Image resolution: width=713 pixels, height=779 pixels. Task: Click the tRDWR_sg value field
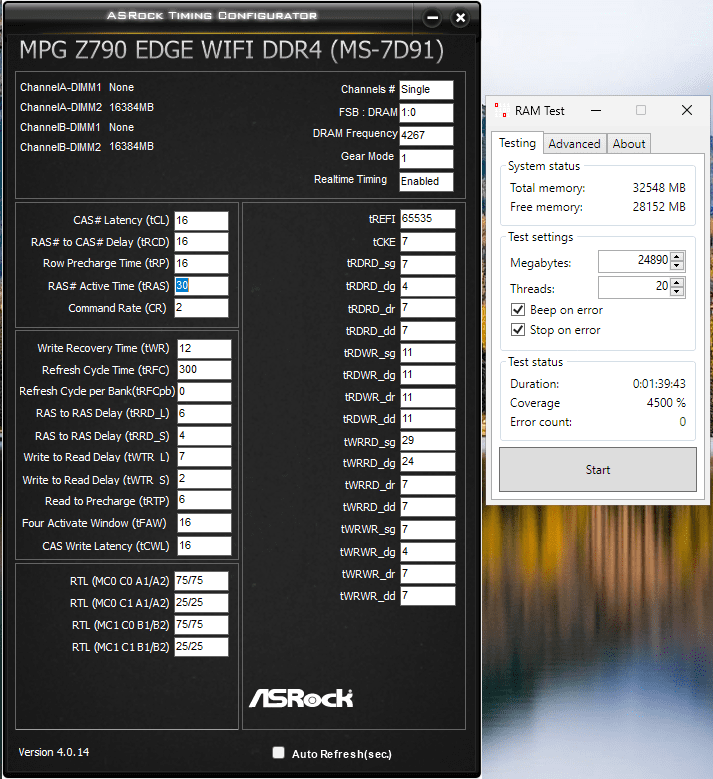click(x=427, y=353)
